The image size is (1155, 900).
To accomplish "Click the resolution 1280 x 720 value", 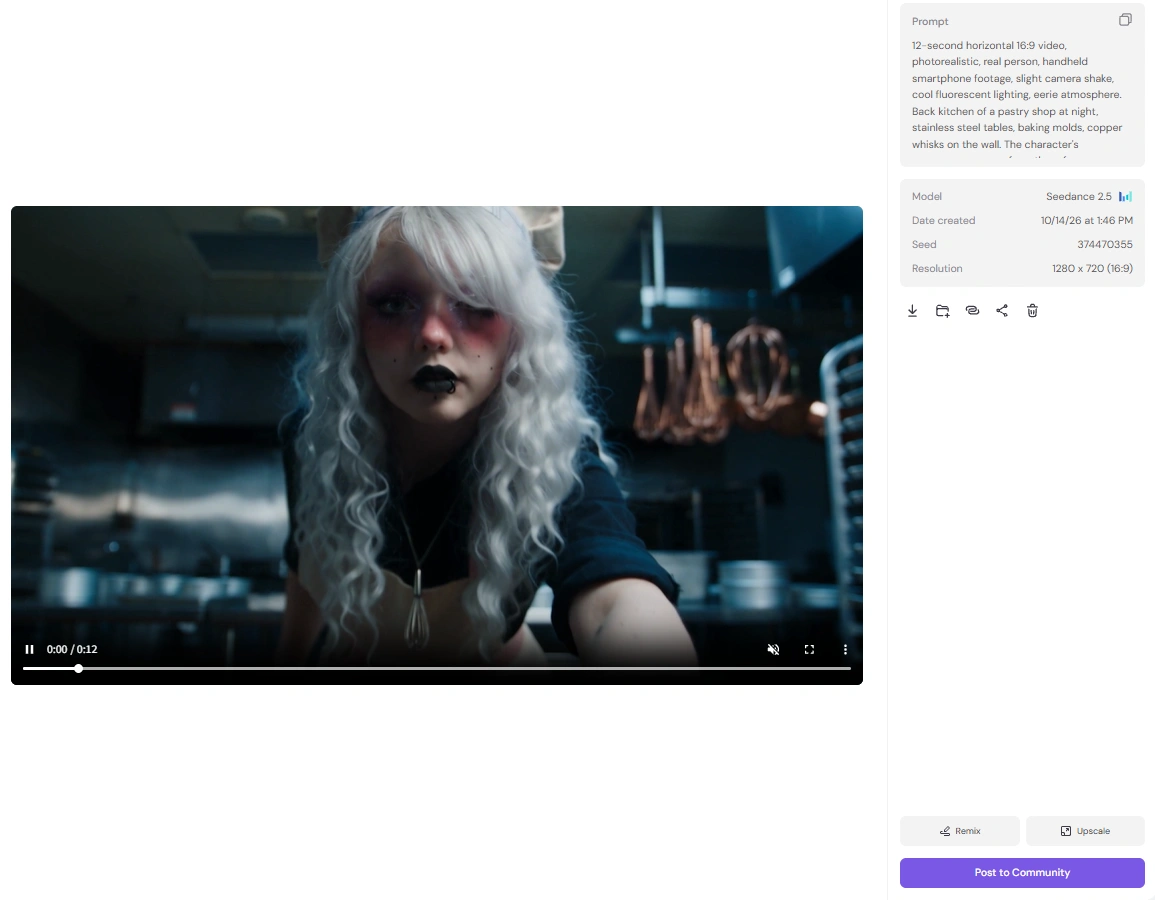I will point(1092,269).
